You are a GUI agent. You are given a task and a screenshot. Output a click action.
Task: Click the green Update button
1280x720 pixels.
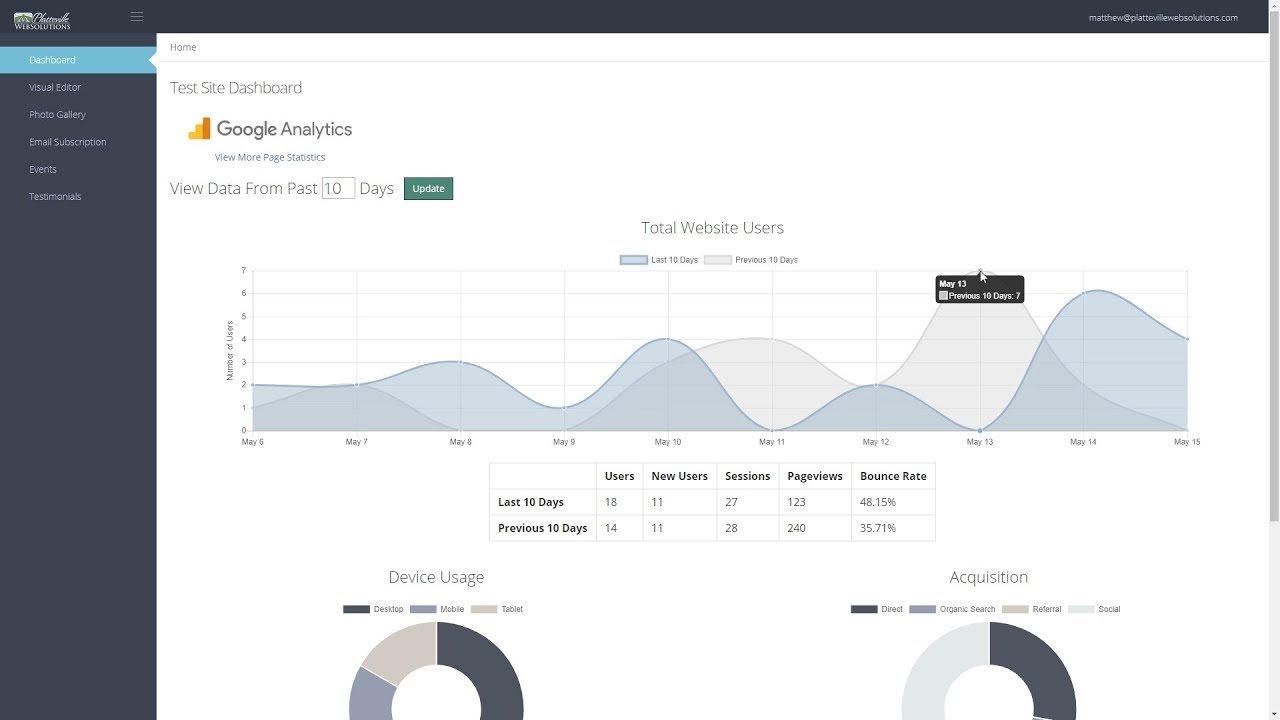click(x=428, y=188)
